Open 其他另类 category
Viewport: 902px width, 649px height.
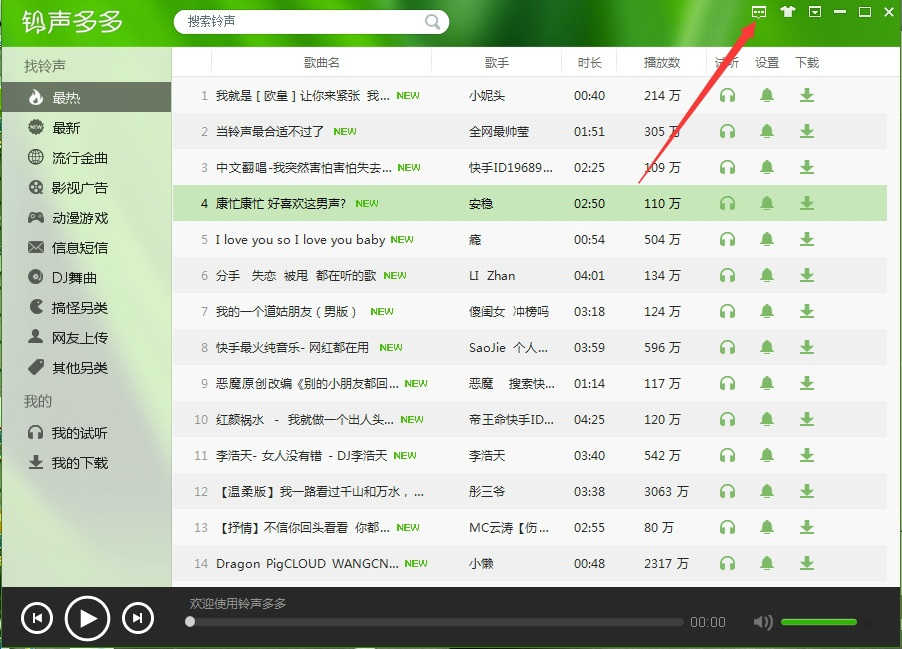click(x=86, y=367)
